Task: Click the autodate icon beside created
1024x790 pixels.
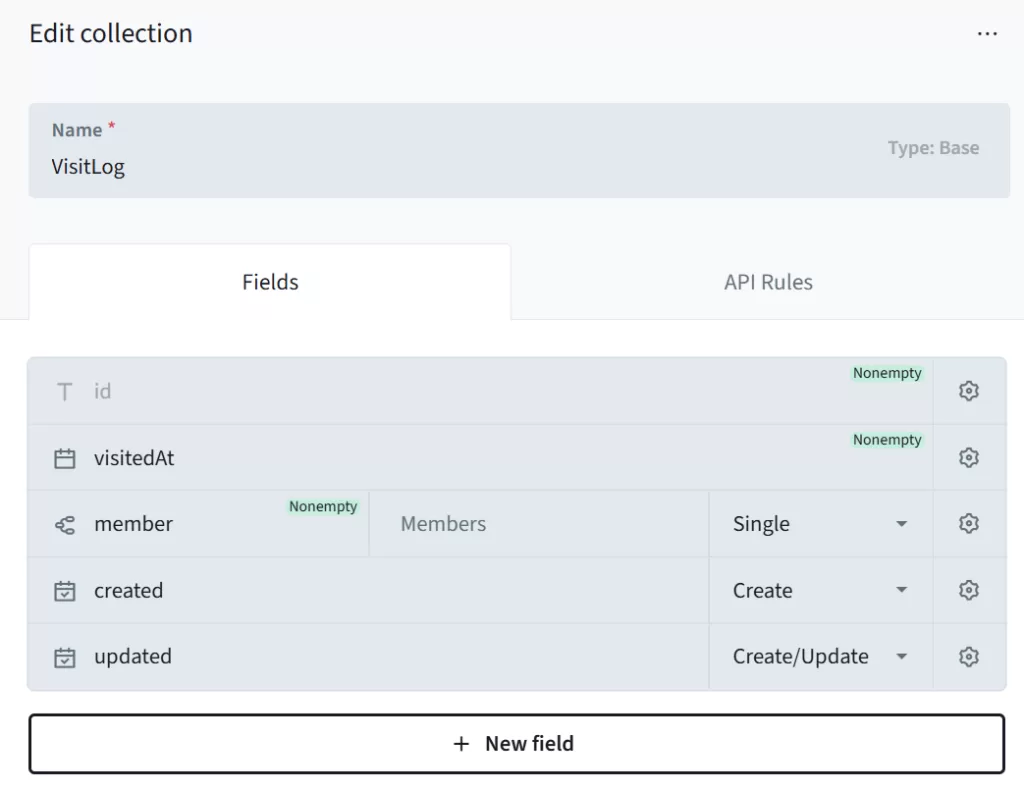Action: click(65, 591)
